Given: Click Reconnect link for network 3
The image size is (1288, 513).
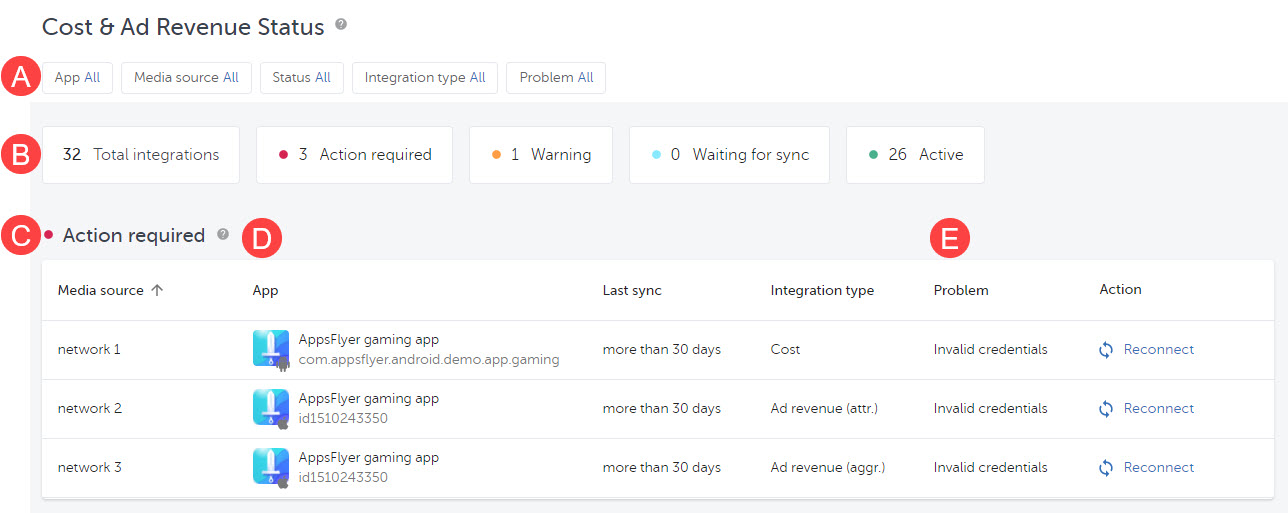Looking at the screenshot, I should tap(1158, 468).
